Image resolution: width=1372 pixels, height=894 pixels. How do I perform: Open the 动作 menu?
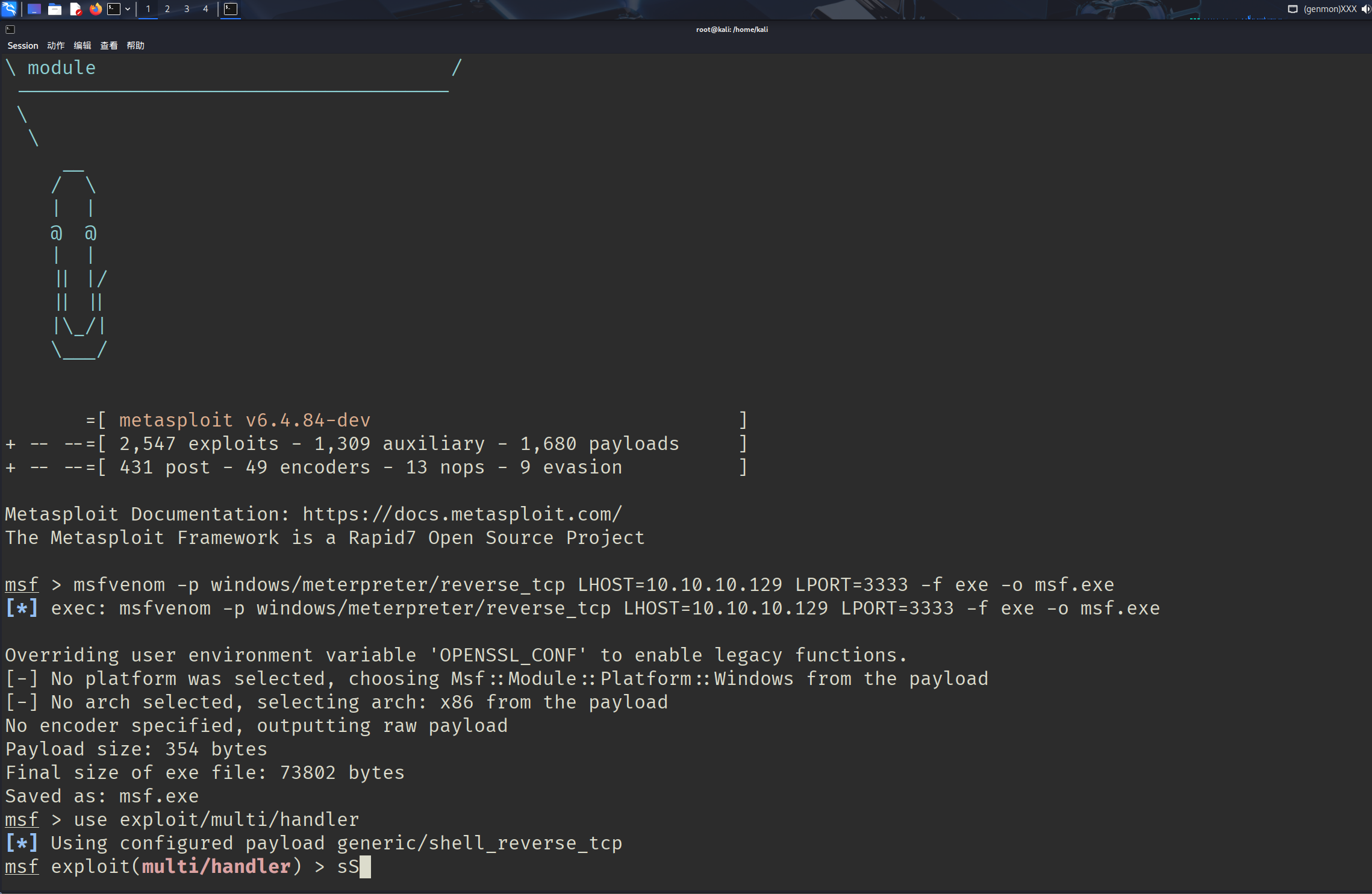56,46
